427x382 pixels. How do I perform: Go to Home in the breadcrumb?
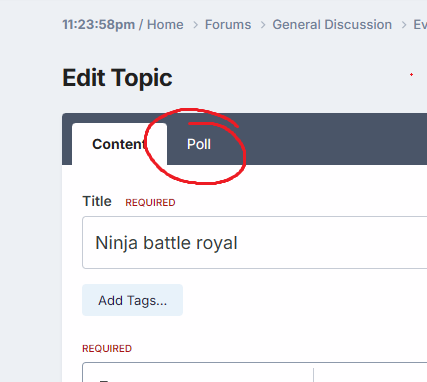click(x=165, y=25)
